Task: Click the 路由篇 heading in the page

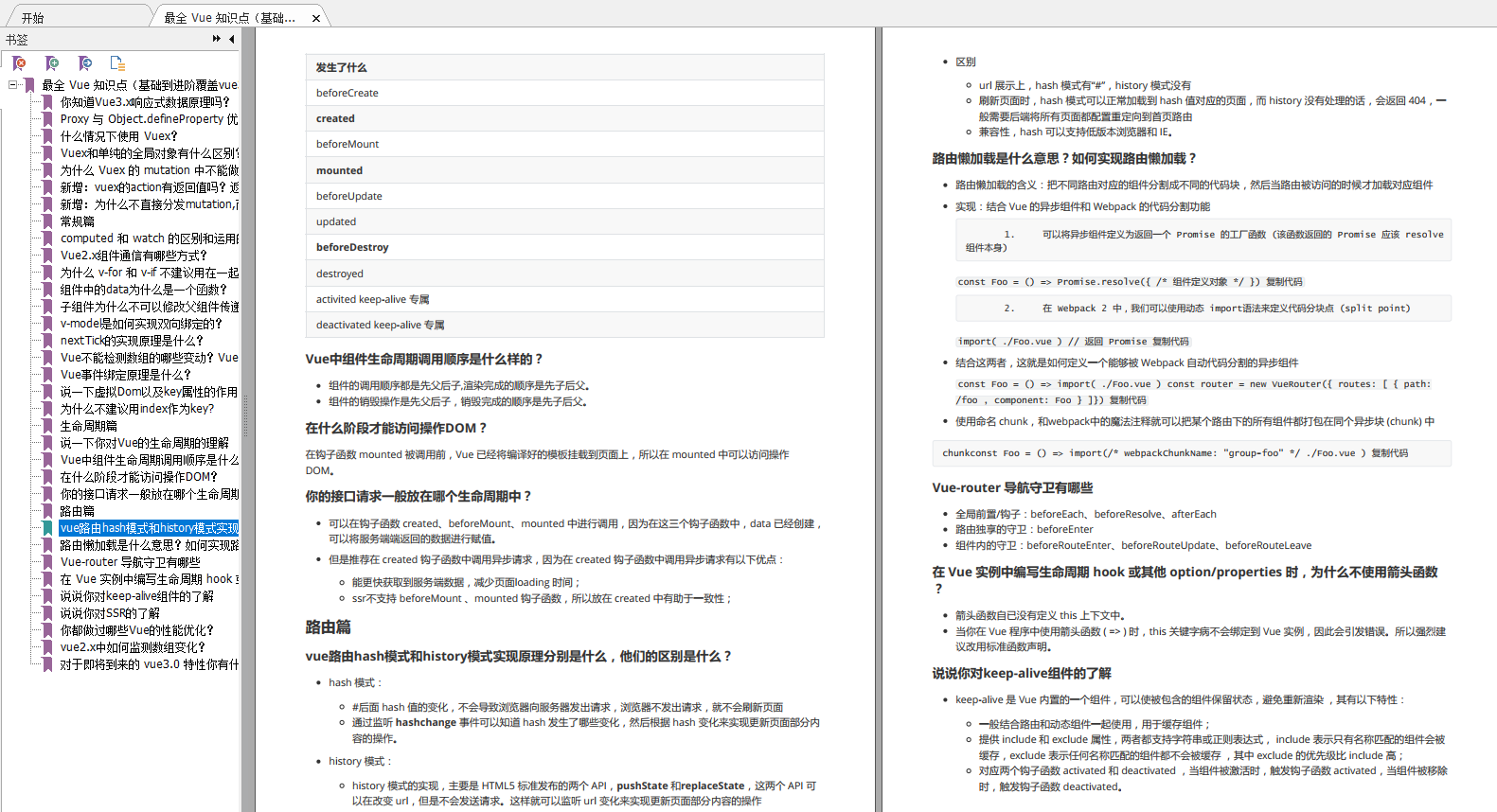Action: point(328,627)
